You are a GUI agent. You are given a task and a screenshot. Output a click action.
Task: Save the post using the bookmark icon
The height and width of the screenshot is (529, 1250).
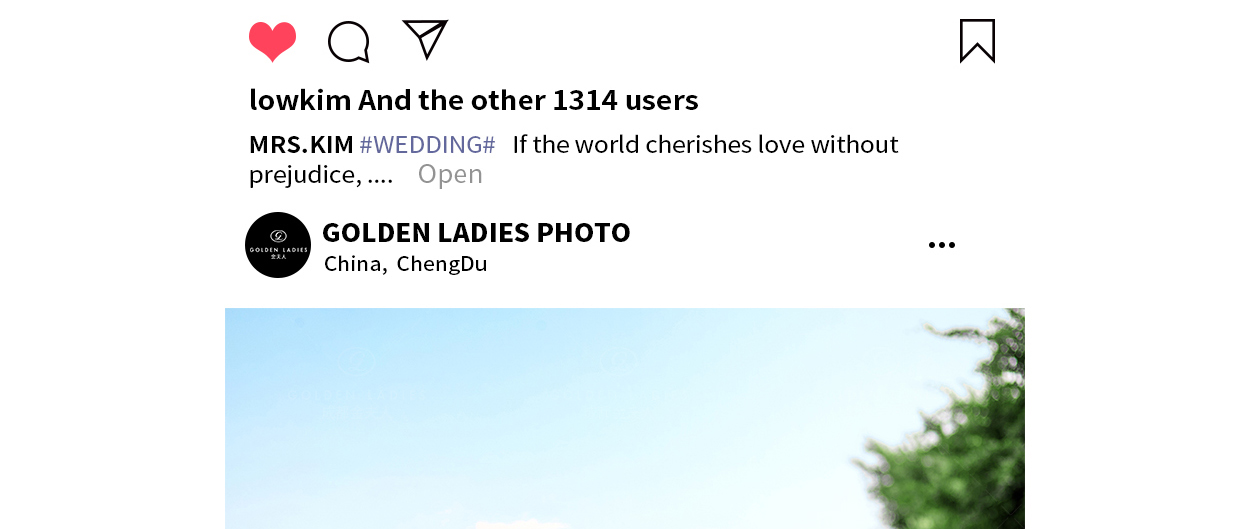click(x=977, y=41)
